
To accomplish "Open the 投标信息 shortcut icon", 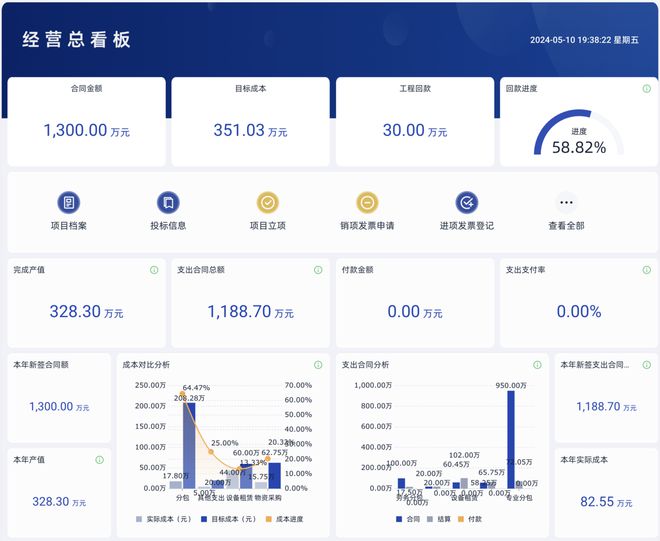I will click(x=168, y=203).
